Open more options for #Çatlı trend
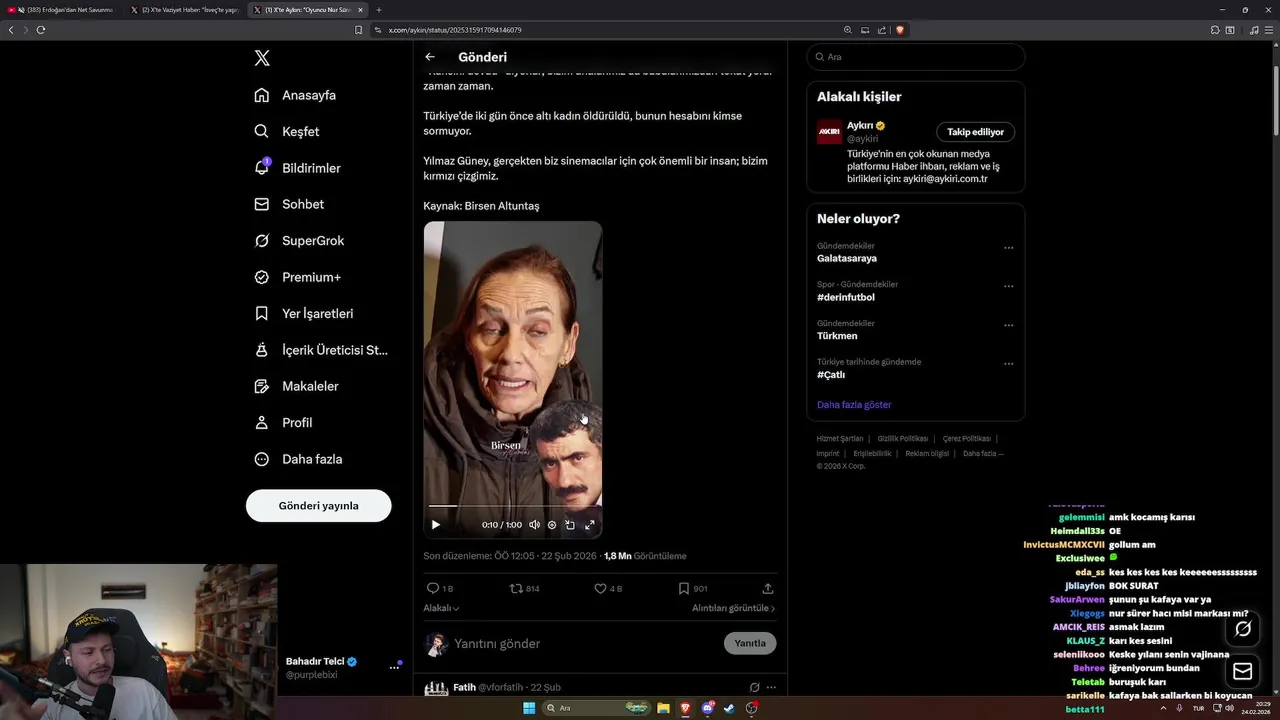1280x720 pixels. (x=1008, y=364)
